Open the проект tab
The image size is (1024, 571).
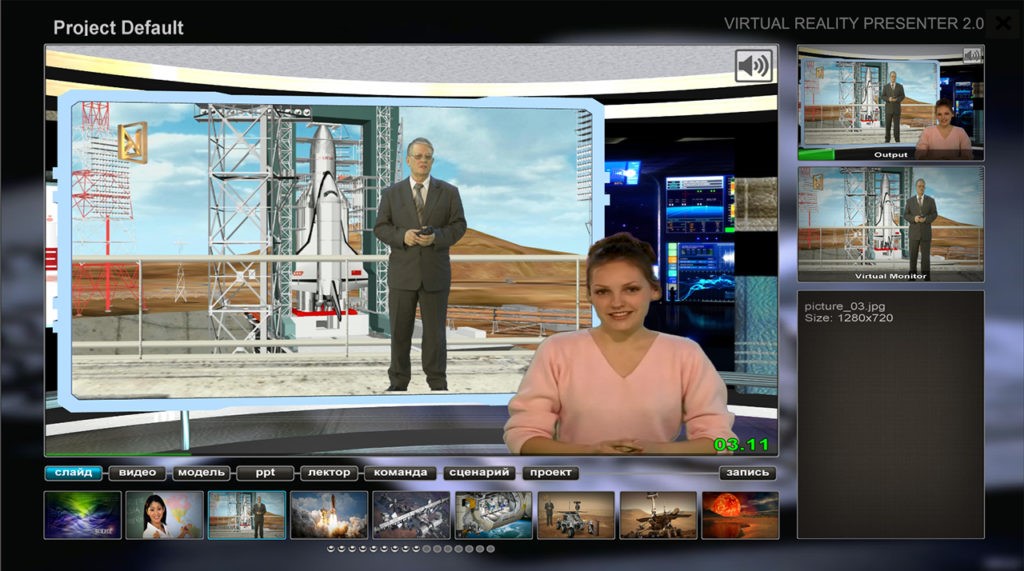(x=550, y=473)
